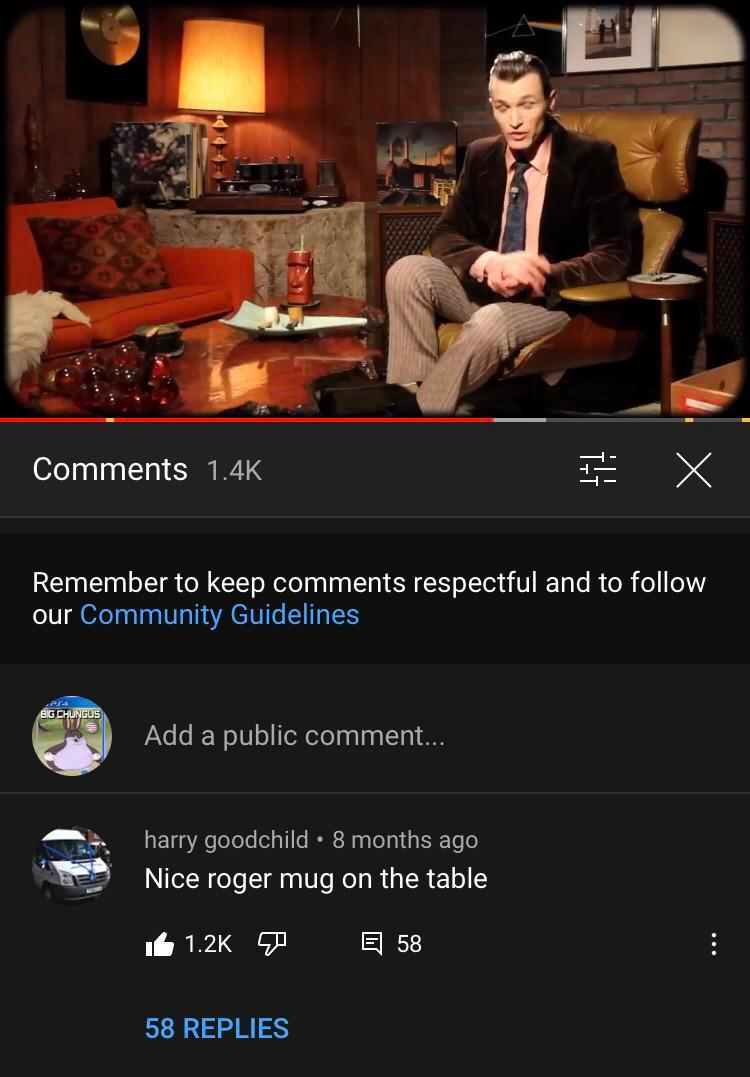Image resolution: width=750 pixels, height=1077 pixels.
Task: Open the Community Guidelines link
Action: 219,614
